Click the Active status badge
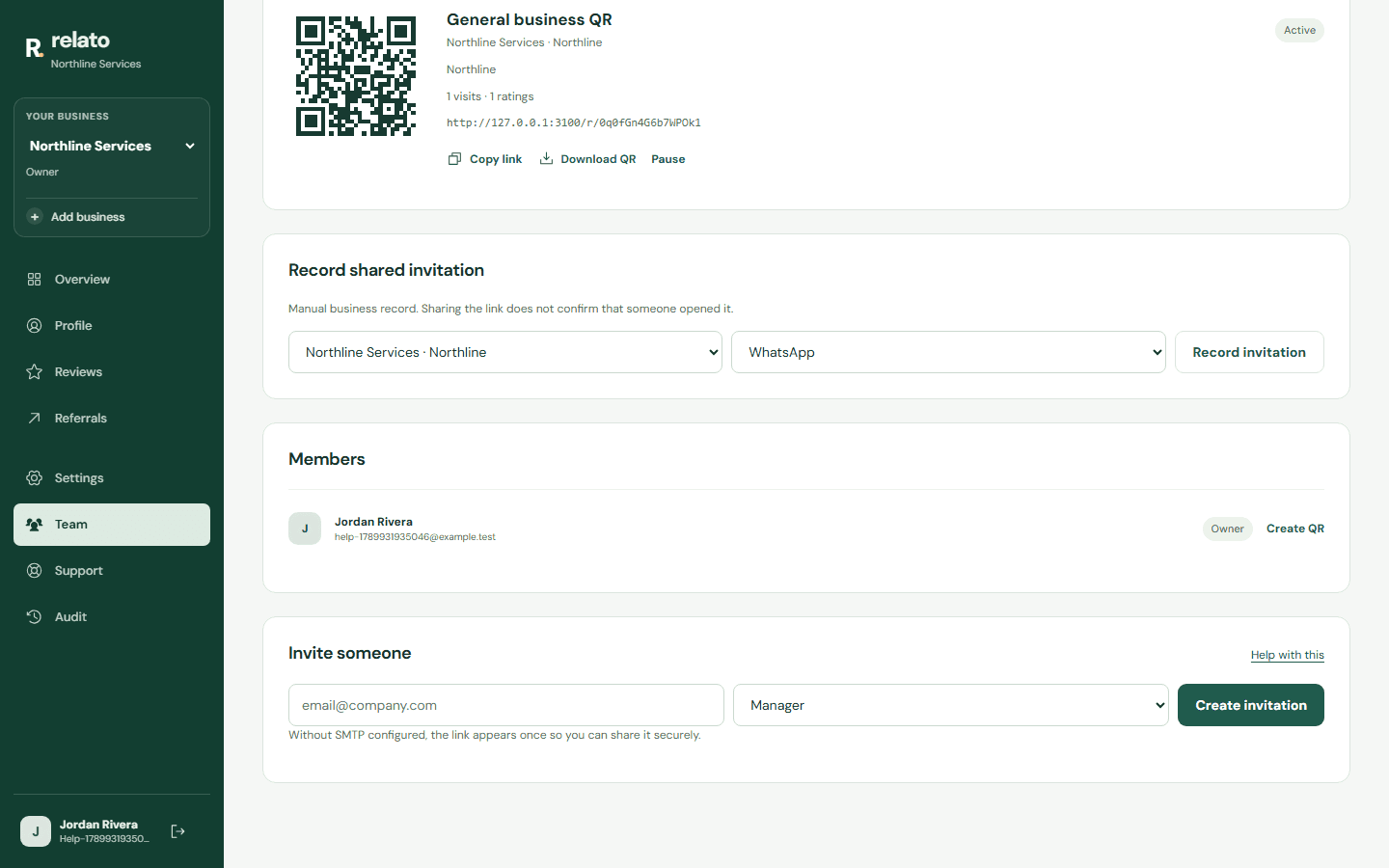 tap(1299, 30)
